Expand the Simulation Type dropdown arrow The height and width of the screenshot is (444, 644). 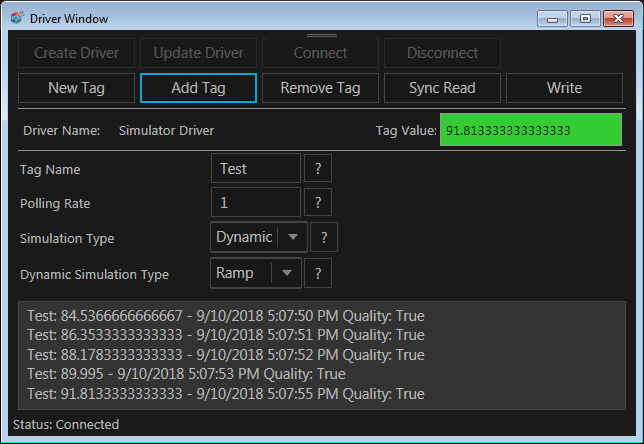(x=293, y=237)
